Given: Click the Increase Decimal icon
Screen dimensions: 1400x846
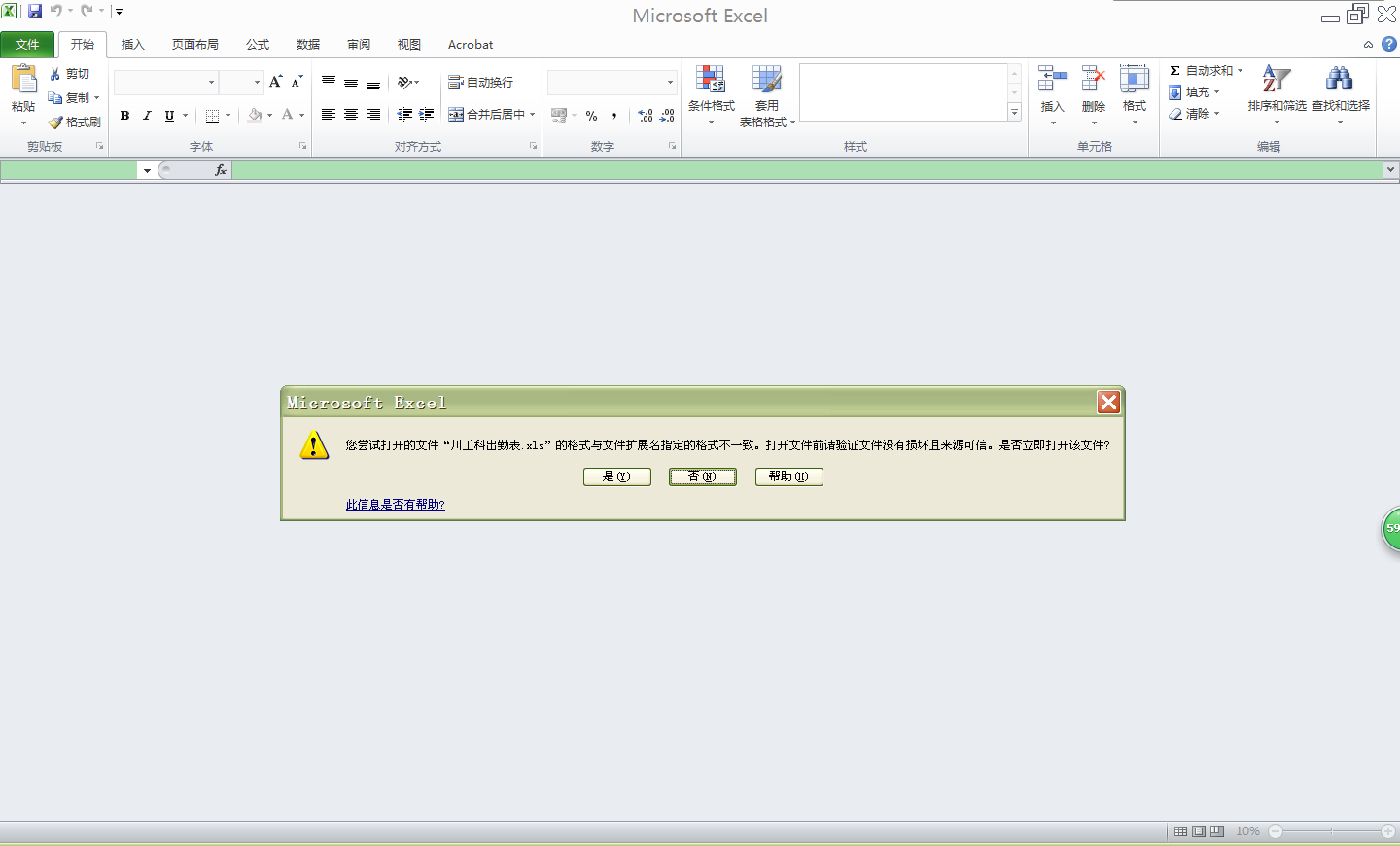Looking at the screenshot, I should (x=646, y=116).
